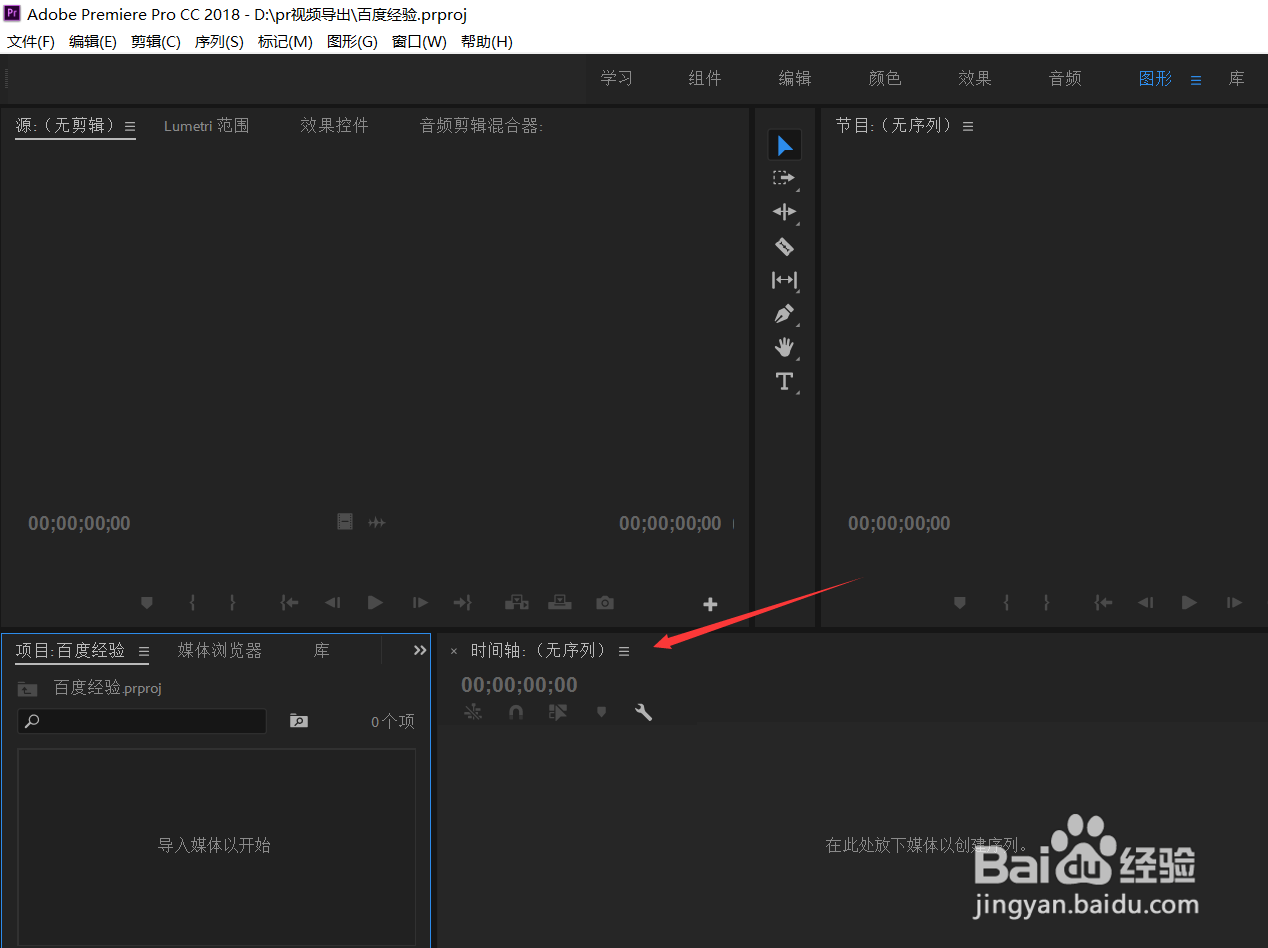Screen dimensions: 1268x948
Task: Click the Overwrite button in Source monitor
Action: (561, 603)
